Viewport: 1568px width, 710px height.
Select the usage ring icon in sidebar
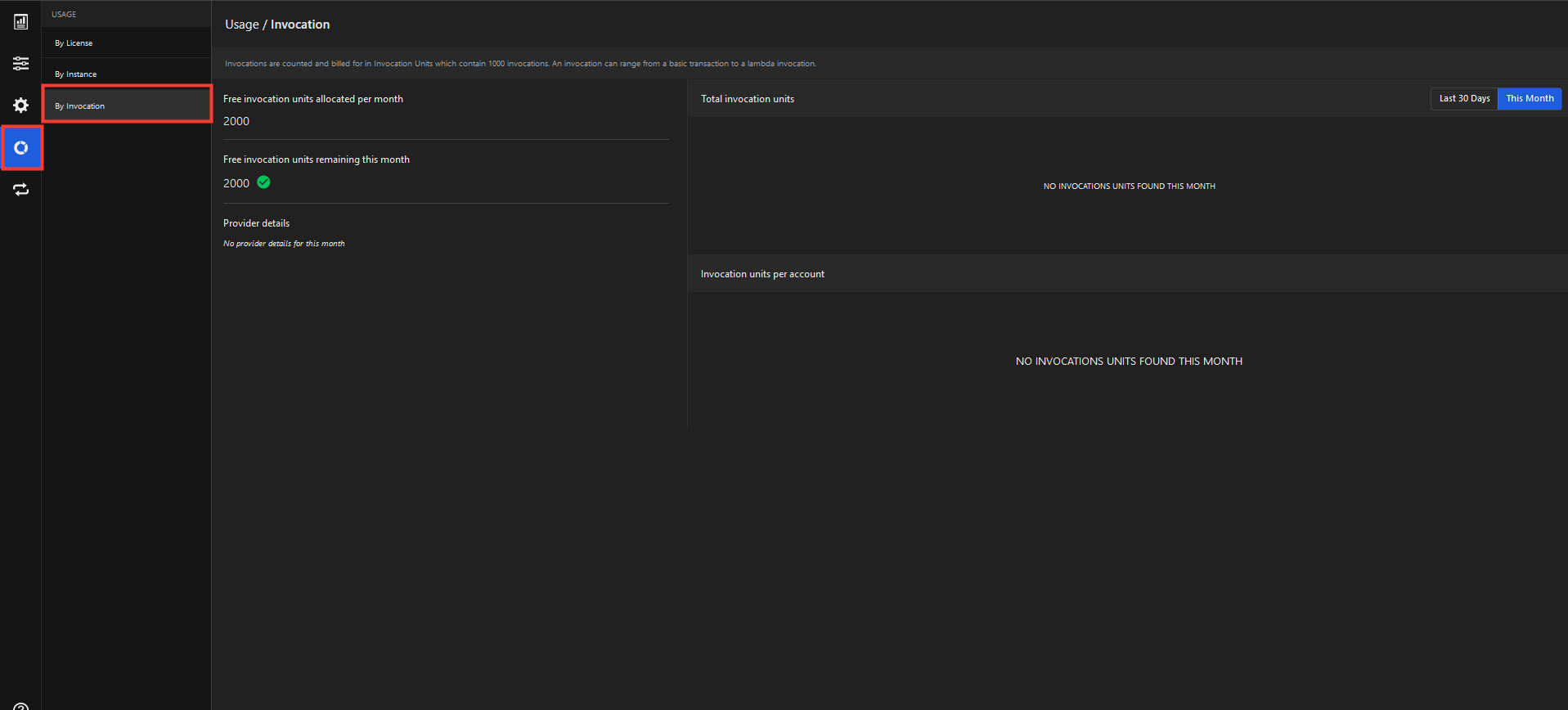click(21, 148)
